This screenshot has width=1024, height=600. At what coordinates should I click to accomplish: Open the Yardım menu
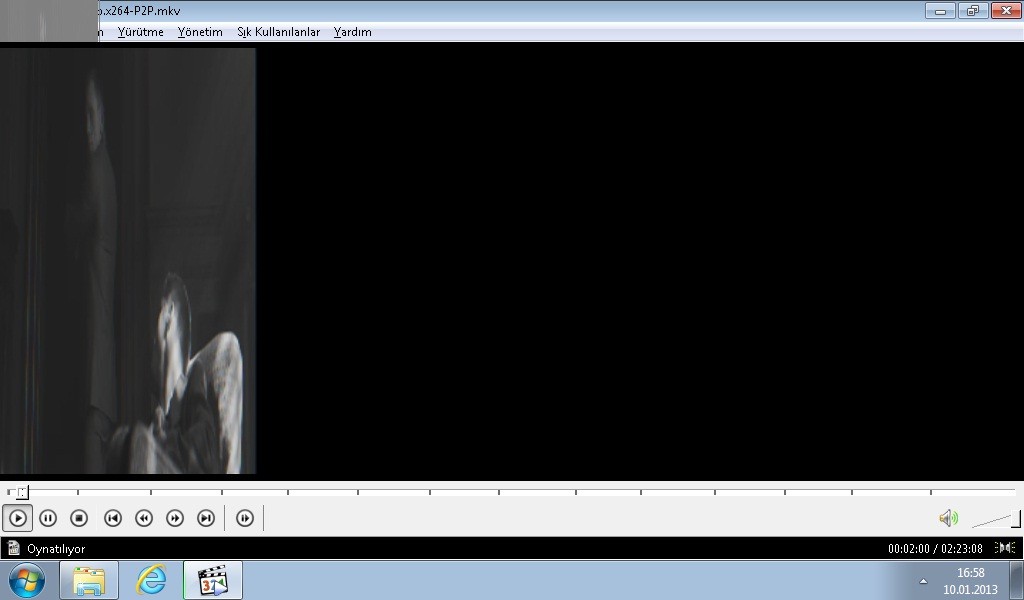tap(352, 32)
